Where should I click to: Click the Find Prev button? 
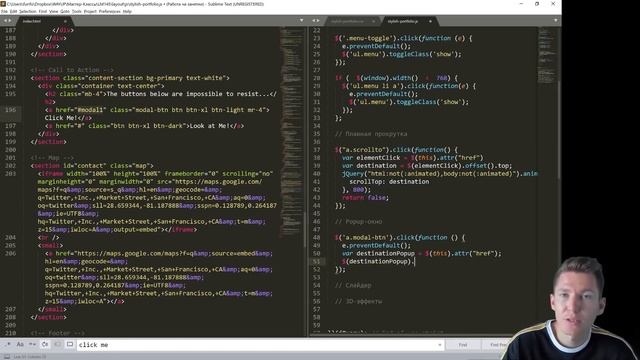click(496, 345)
